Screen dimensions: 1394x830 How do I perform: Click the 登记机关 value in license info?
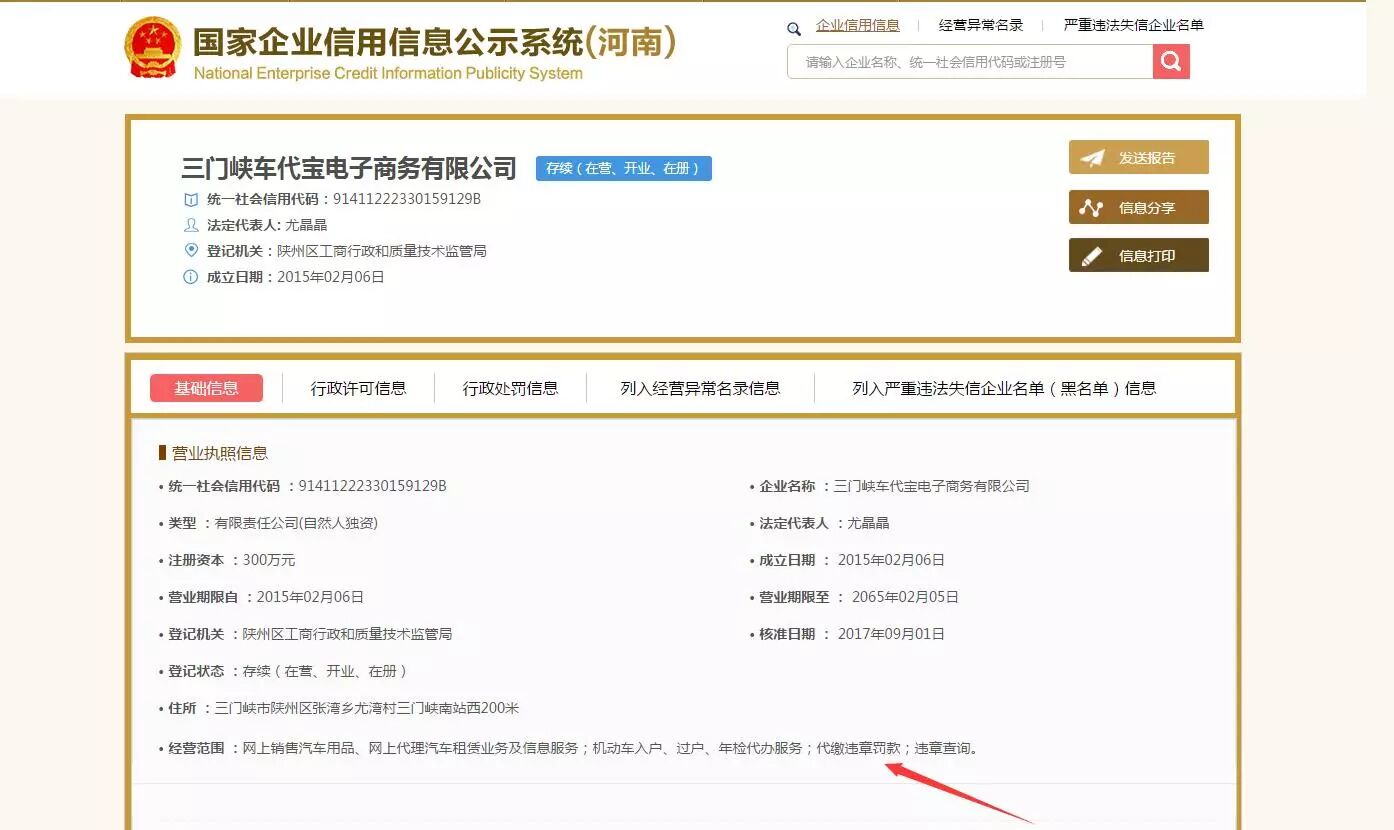click(x=347, y=634)
